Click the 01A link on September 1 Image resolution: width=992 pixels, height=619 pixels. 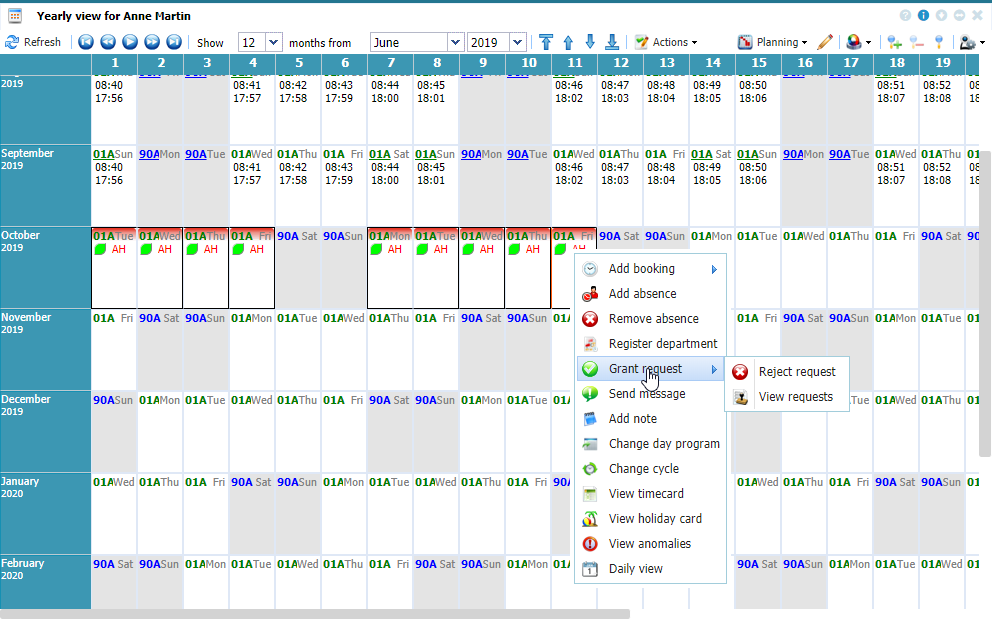(103, 154)
